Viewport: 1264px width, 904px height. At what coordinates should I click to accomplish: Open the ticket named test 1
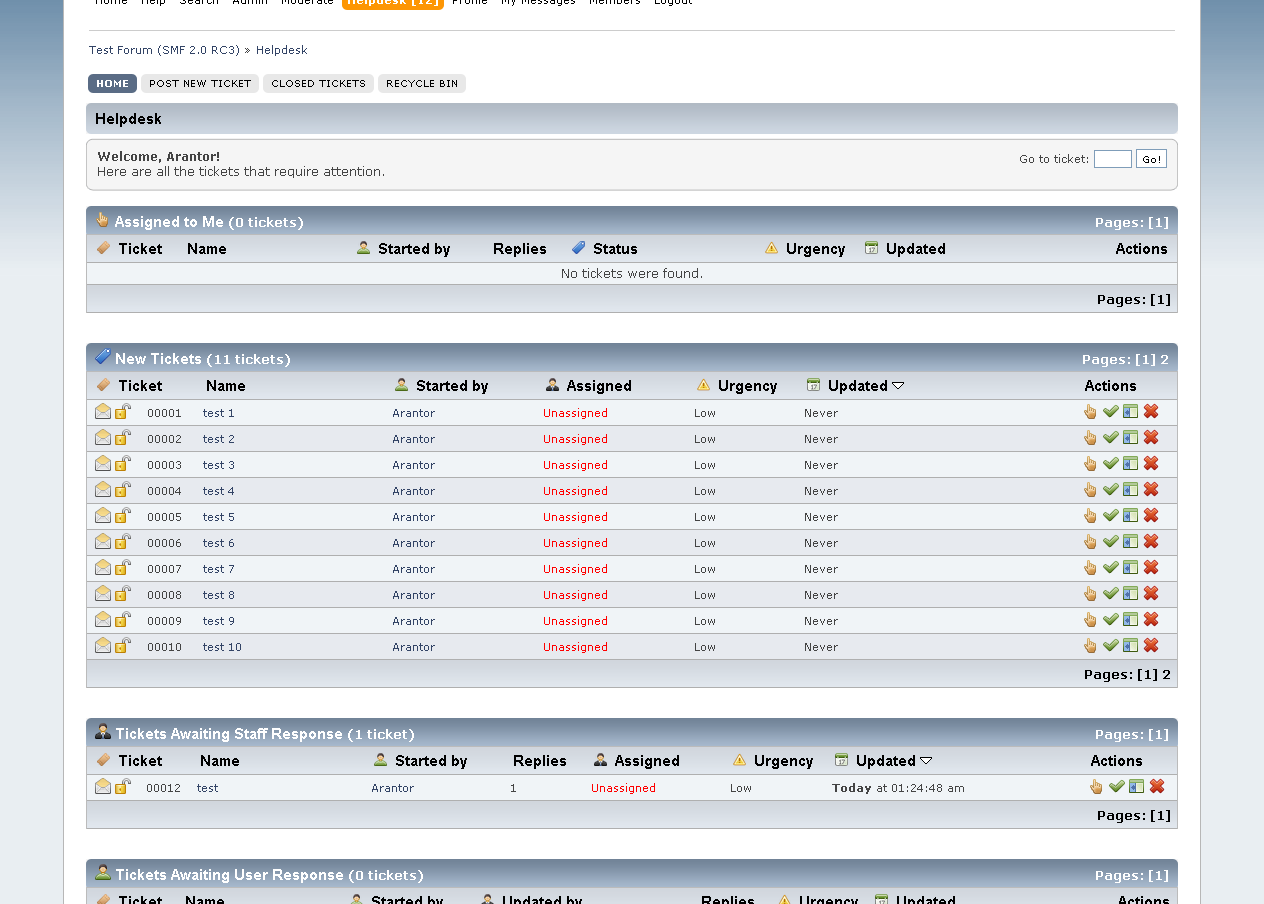tap(219, 413)
